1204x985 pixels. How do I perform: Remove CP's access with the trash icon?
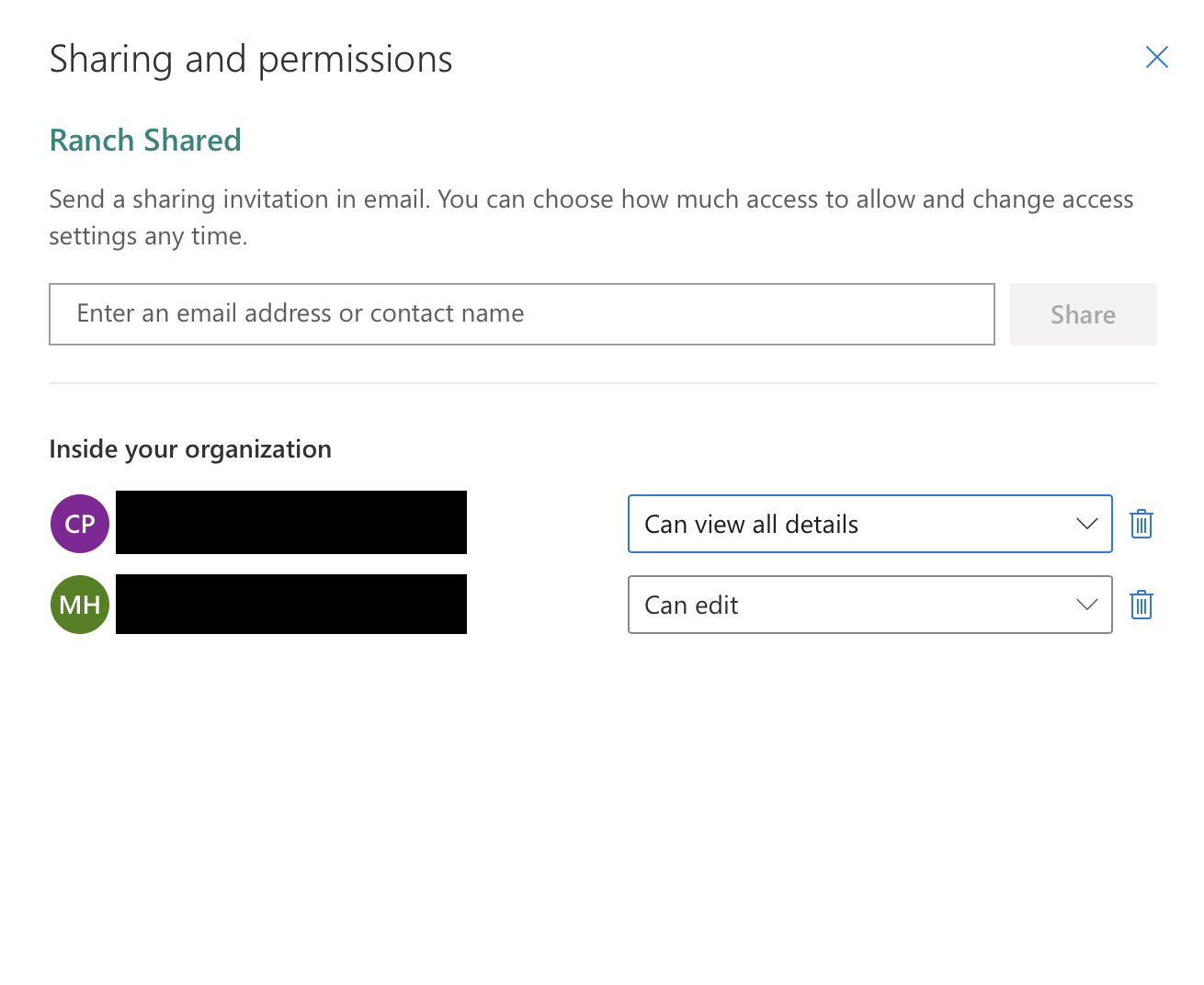click(1141, 524)
